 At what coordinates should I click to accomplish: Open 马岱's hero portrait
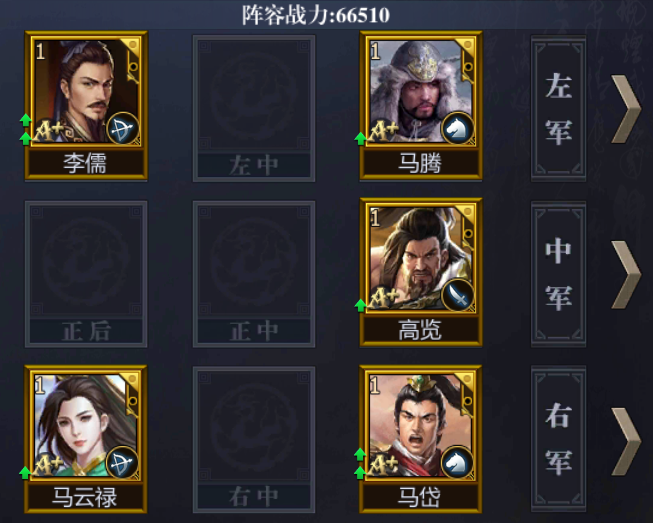(x=421, y=425)
